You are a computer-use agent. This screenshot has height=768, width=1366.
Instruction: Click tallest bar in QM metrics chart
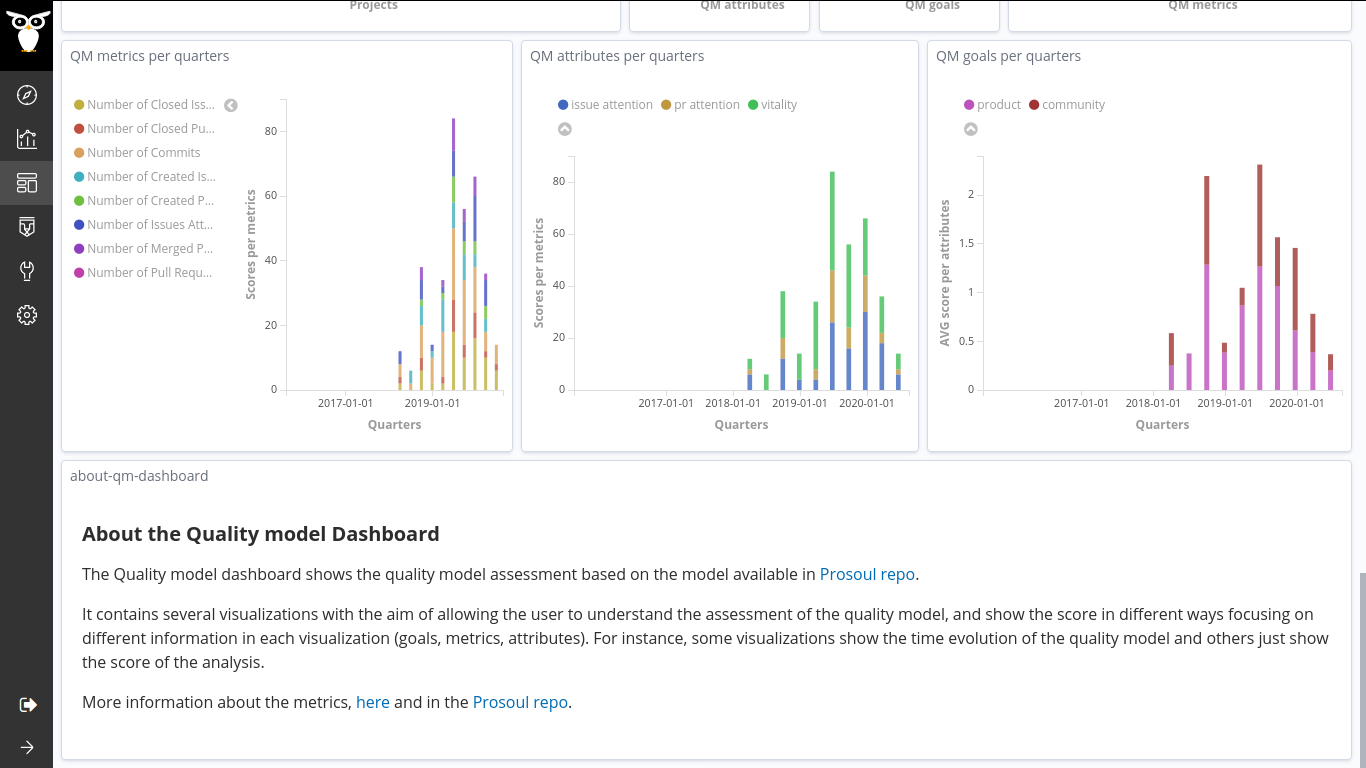click(x=453, y=254)
